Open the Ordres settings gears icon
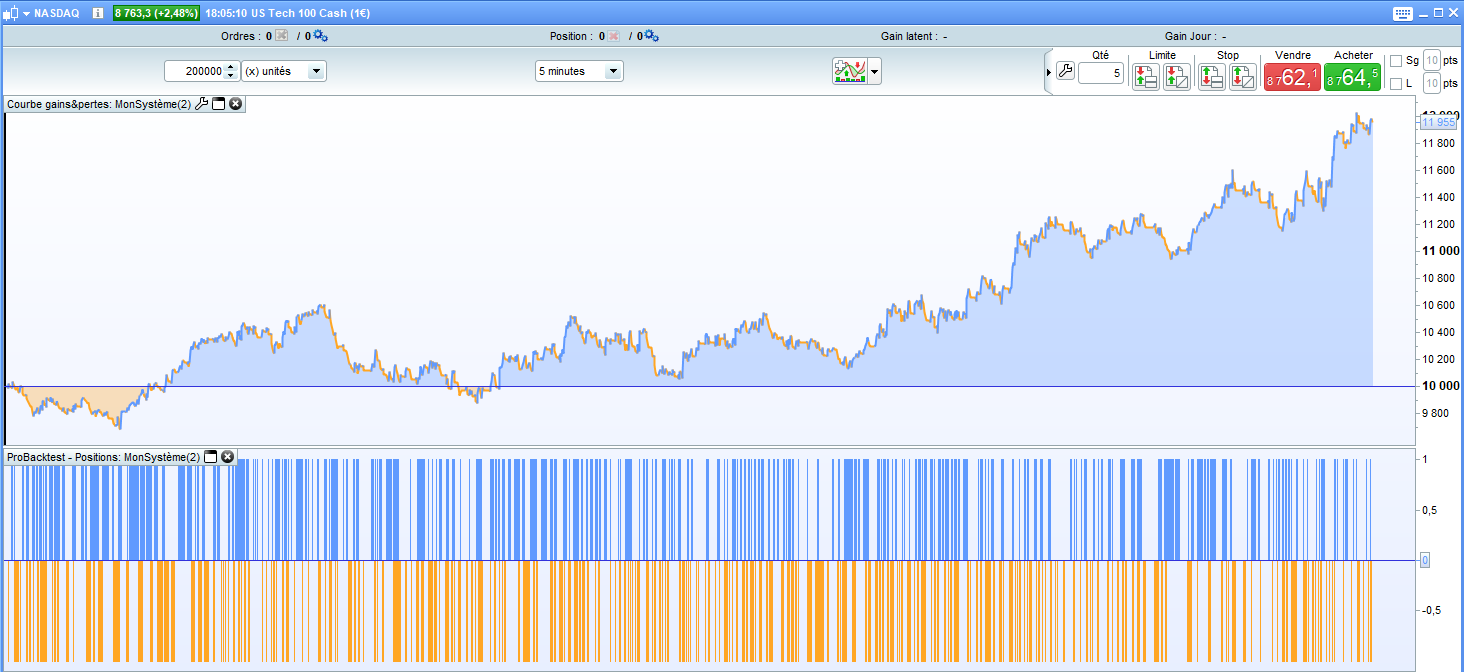 tap(320, 36)
